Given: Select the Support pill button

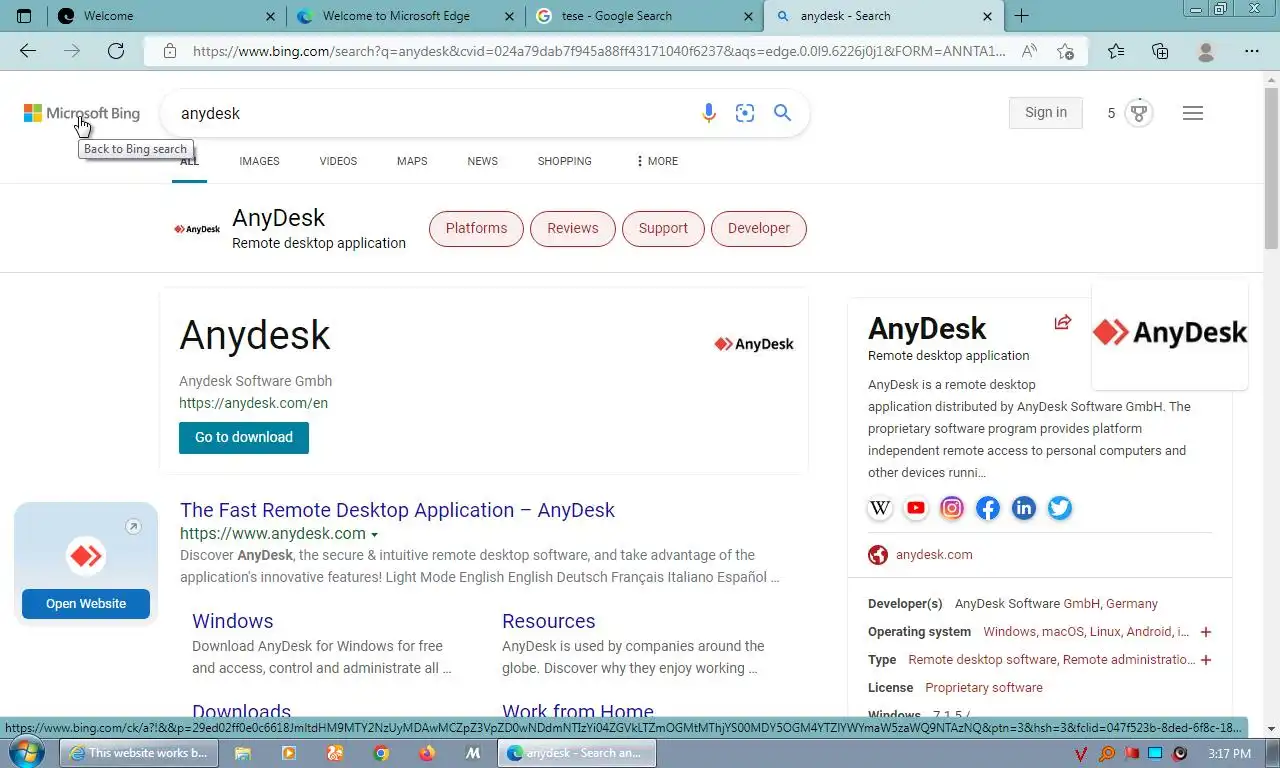Looking at the screenshot, I should coord(663,228).
